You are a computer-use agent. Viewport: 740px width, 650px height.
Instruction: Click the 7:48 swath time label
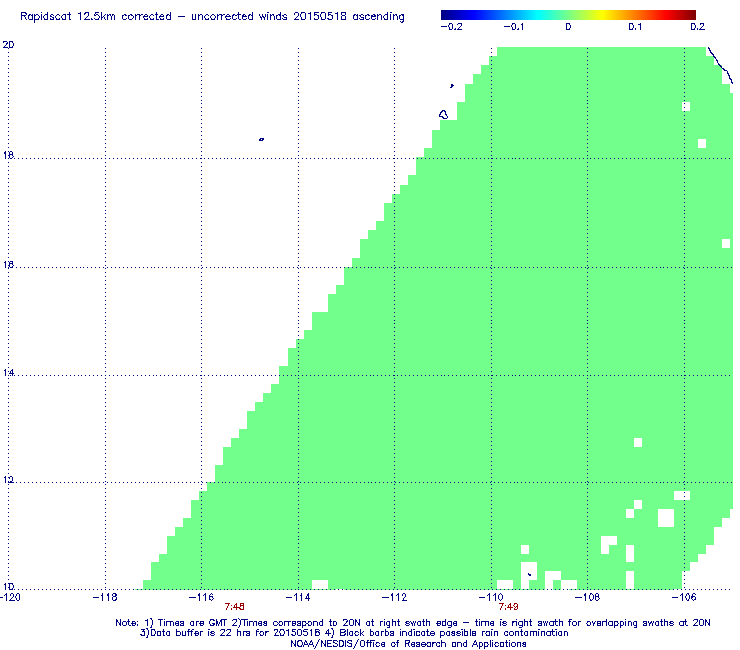[235, 607]
